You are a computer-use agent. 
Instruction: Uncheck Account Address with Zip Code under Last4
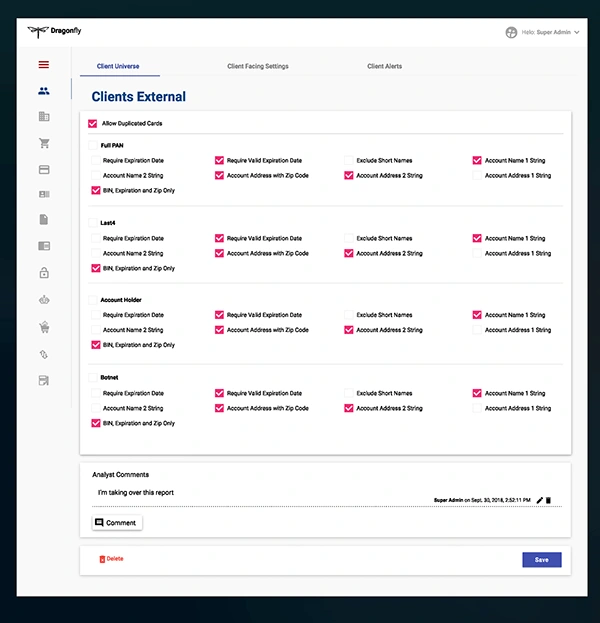pyautogui.click(x=219, y=253)
